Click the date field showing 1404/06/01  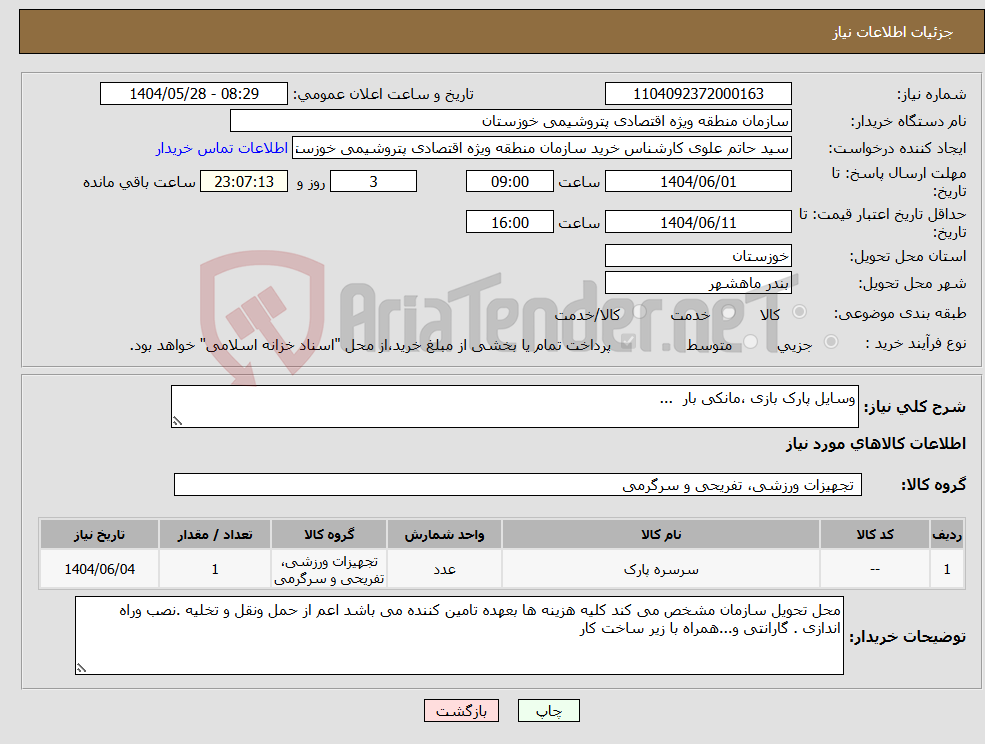click(x=697, y=181)
